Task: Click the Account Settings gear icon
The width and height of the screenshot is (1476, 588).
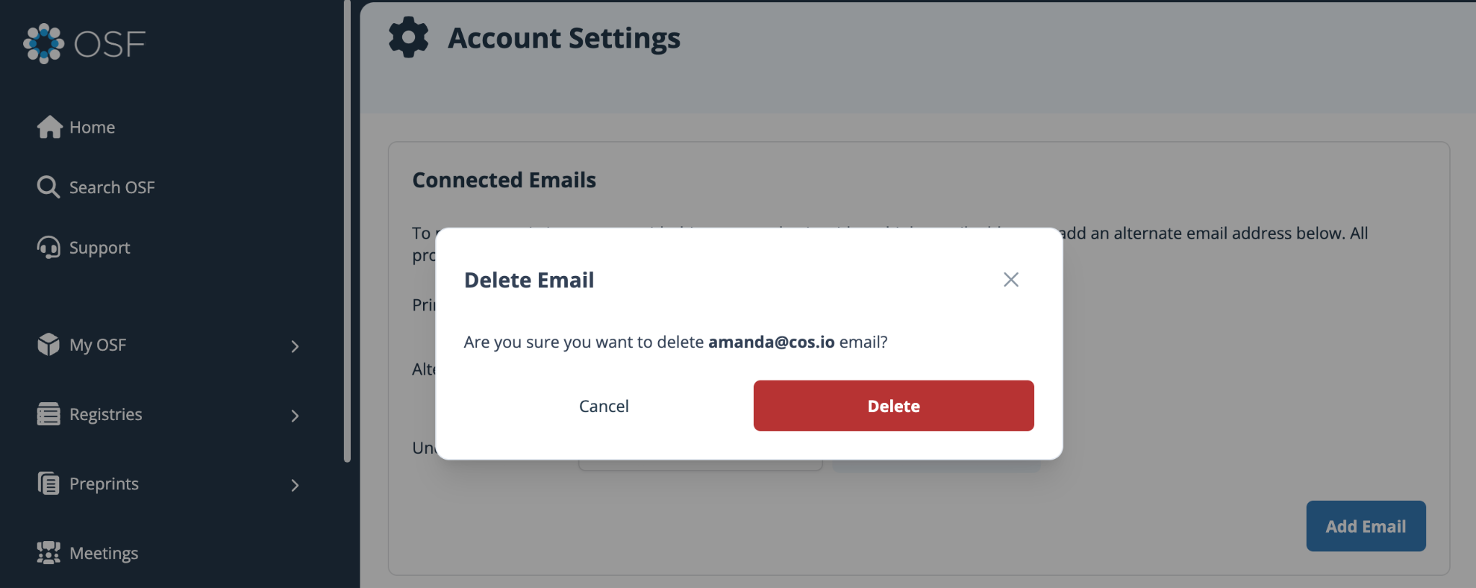Action: 408,38
